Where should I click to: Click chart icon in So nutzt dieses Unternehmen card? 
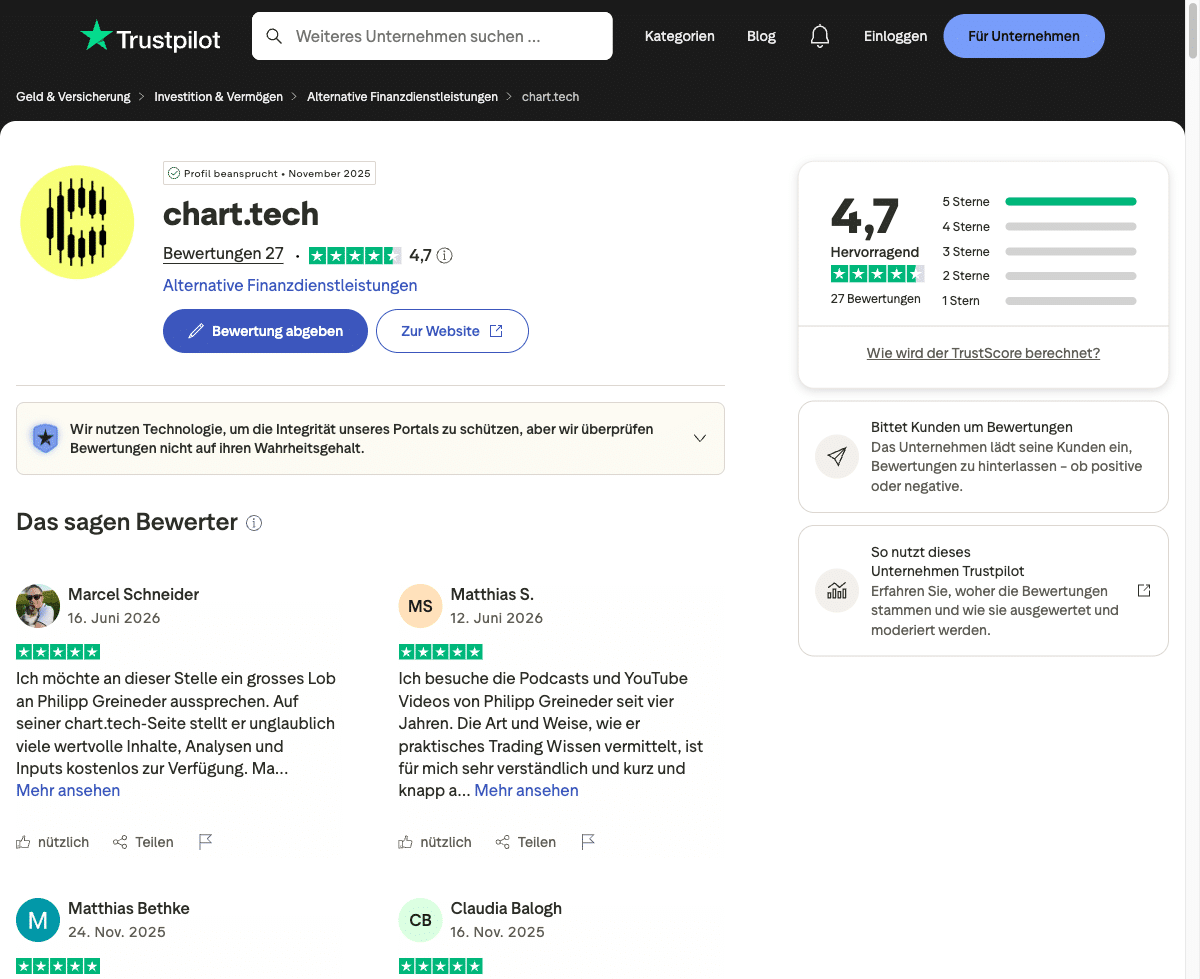pos(837,590)
